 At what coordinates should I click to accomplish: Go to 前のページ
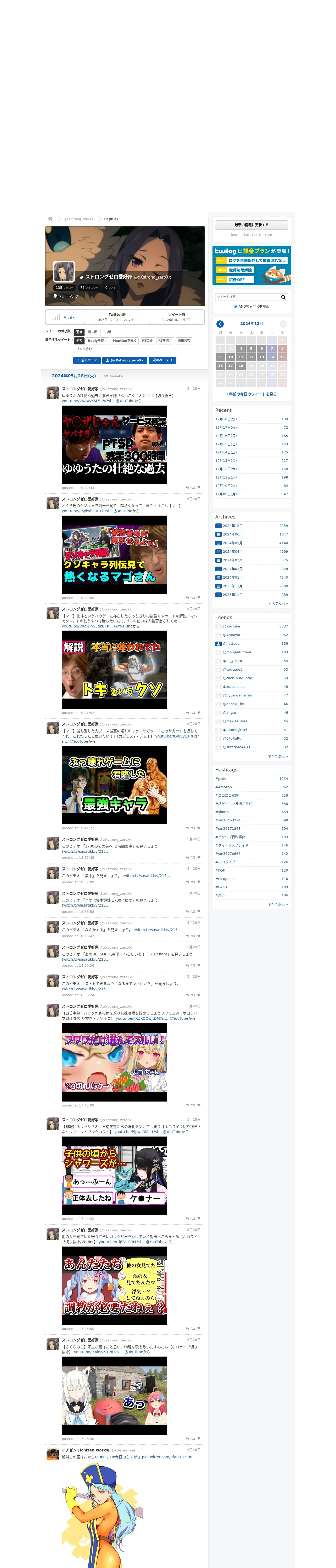click(87, 360)
